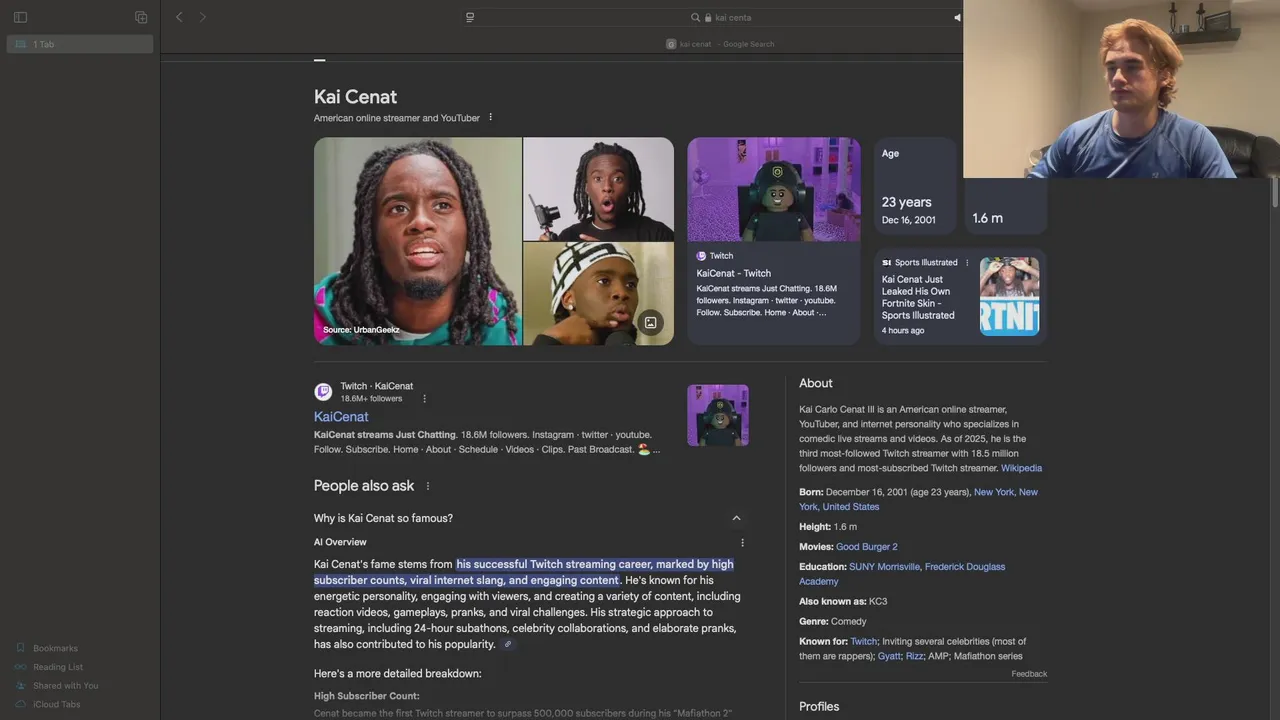Click the 'Height: 1.6 m' fact row

828,527
